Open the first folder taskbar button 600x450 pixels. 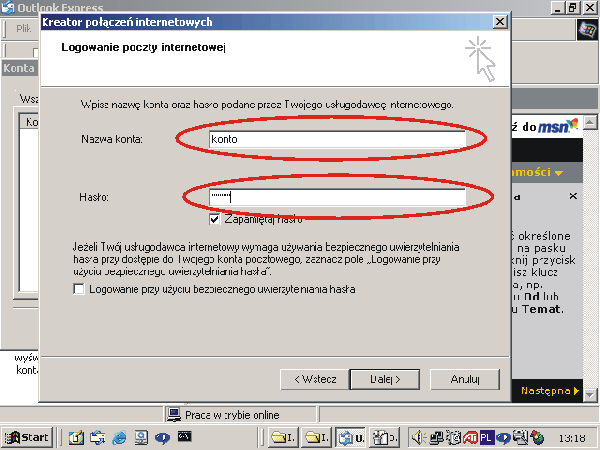click(284, 437)
